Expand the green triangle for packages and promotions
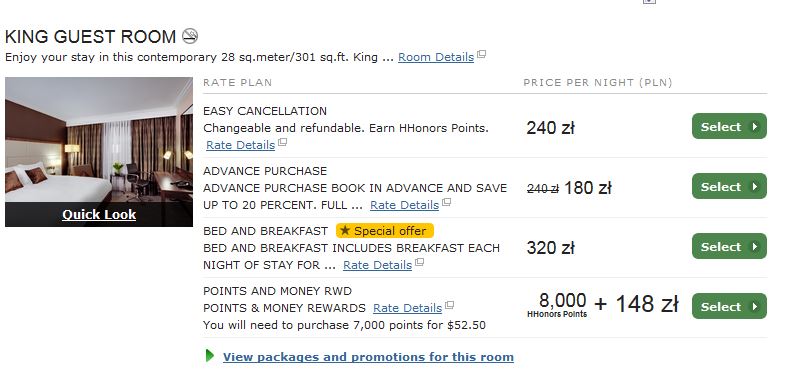The height and width of the screenshot is (389, 802). click(x=210, y=356)
